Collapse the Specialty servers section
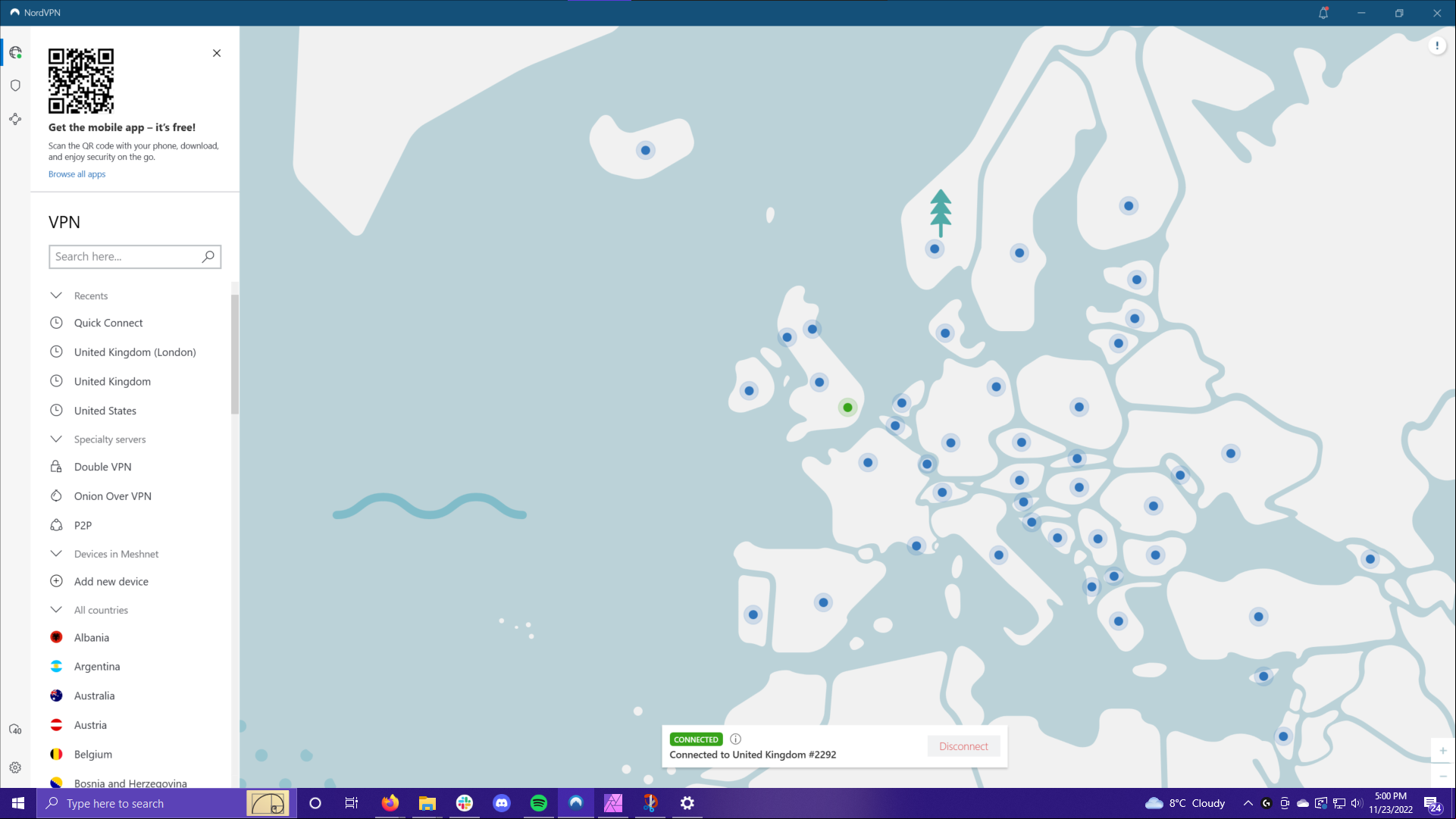Screen dimensions: 1456x819 (x=56, y=439)
